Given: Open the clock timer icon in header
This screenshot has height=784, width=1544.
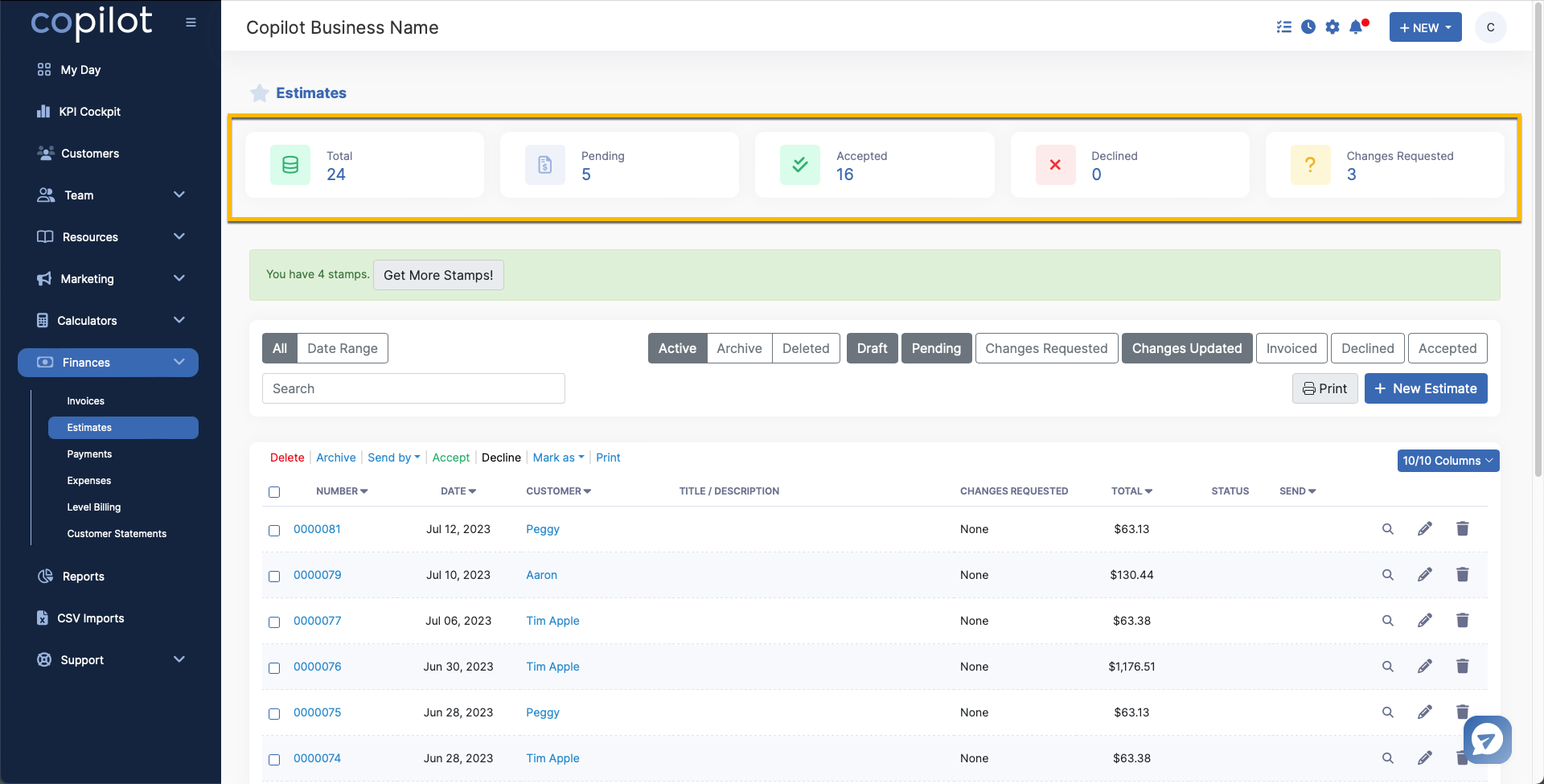Looking at the screenshot, I should click(x=1308, y=27).
